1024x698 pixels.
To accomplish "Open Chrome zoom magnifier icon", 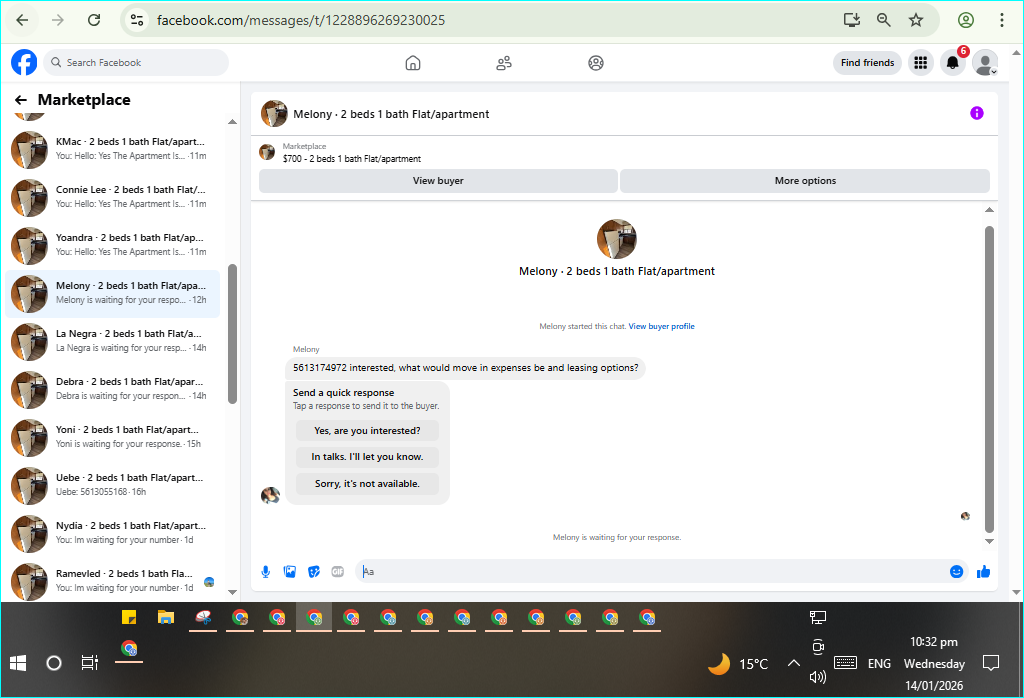I will click(884, 20).
